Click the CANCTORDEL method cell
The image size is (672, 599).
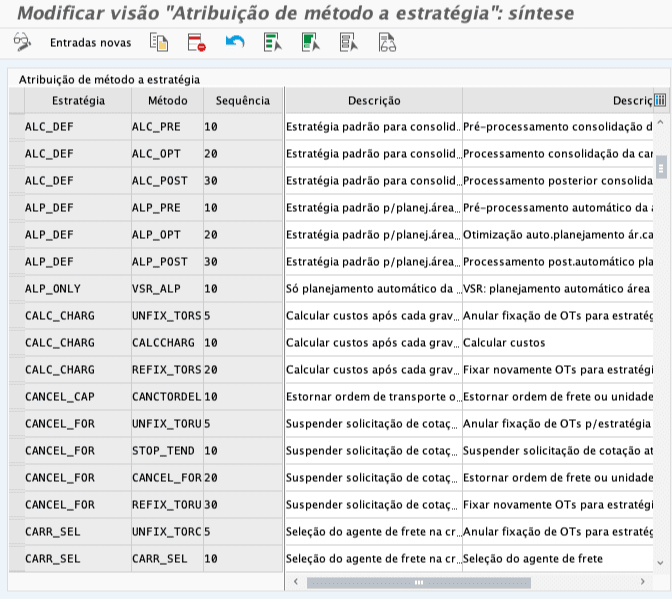point(168,397)
